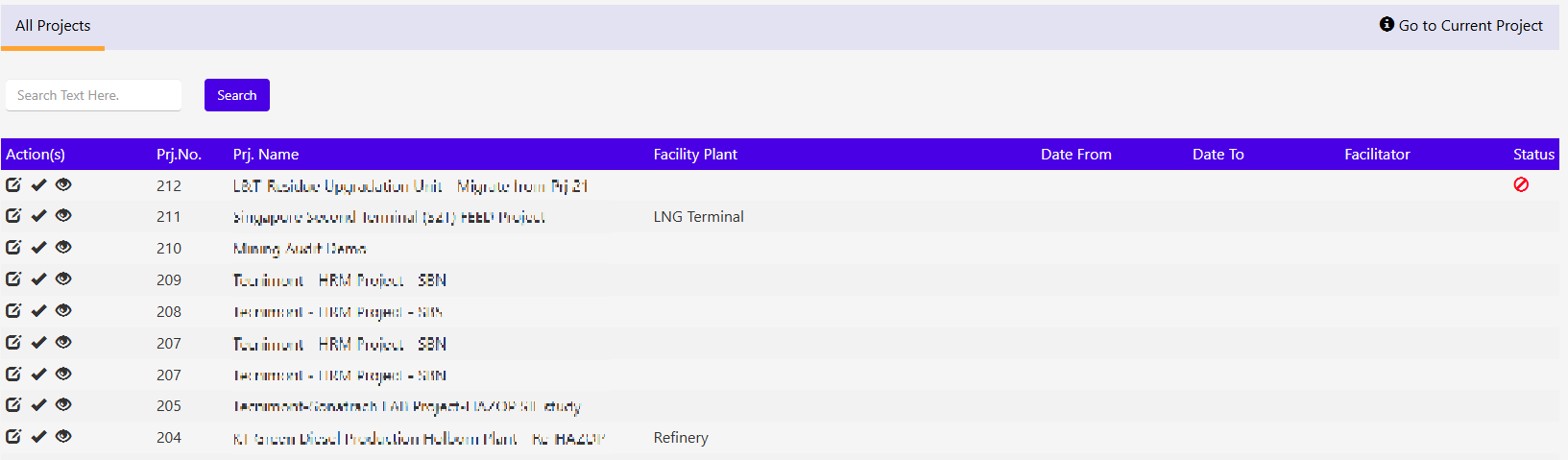Viewport: 1568px width, 460px height.
Task: Click the Facility Plant column header
Action: point(695,155)
